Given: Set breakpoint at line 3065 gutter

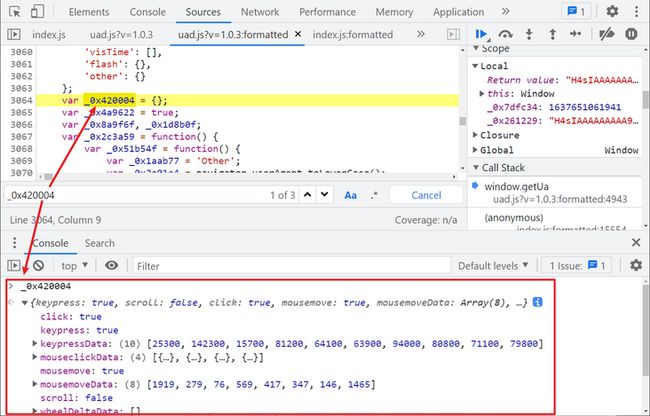Looking at the screenshot, I should pyautogui.click(x=21, y=113).
